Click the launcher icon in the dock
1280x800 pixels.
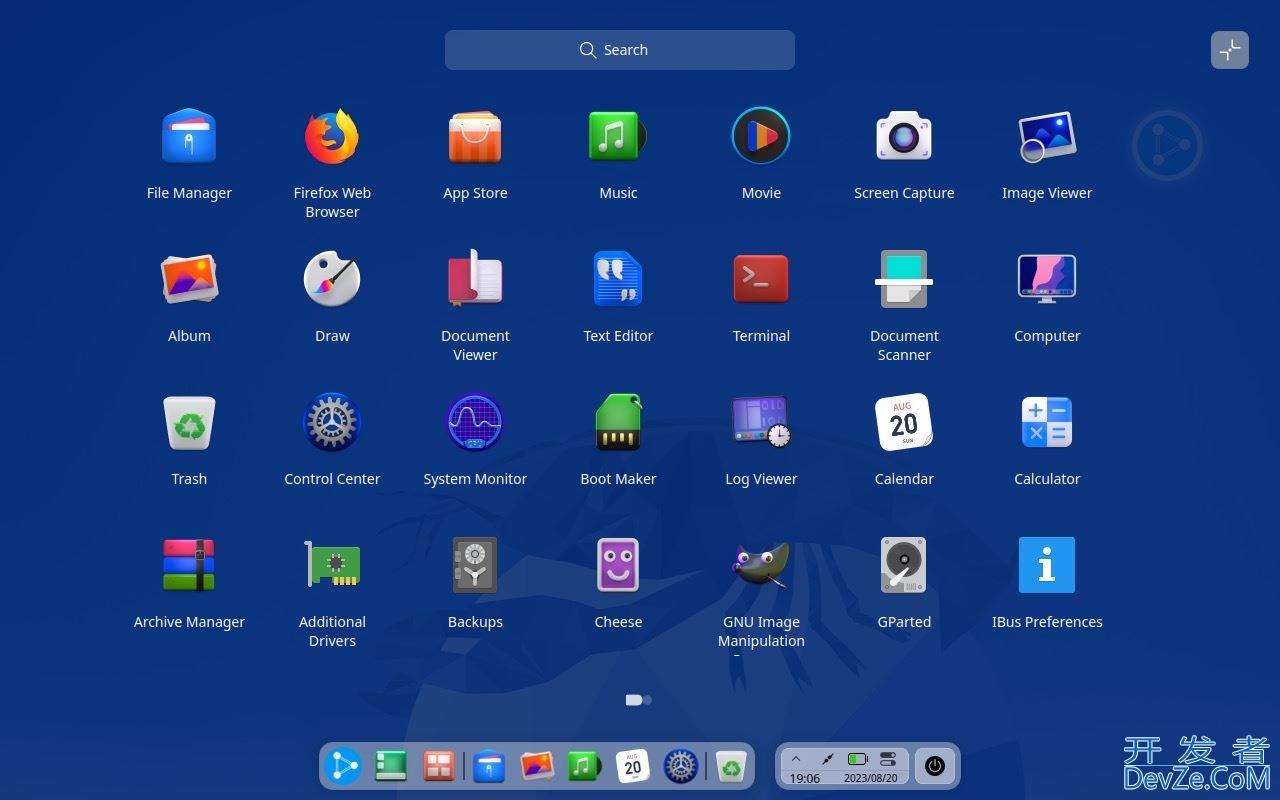(x=343, y=767)
